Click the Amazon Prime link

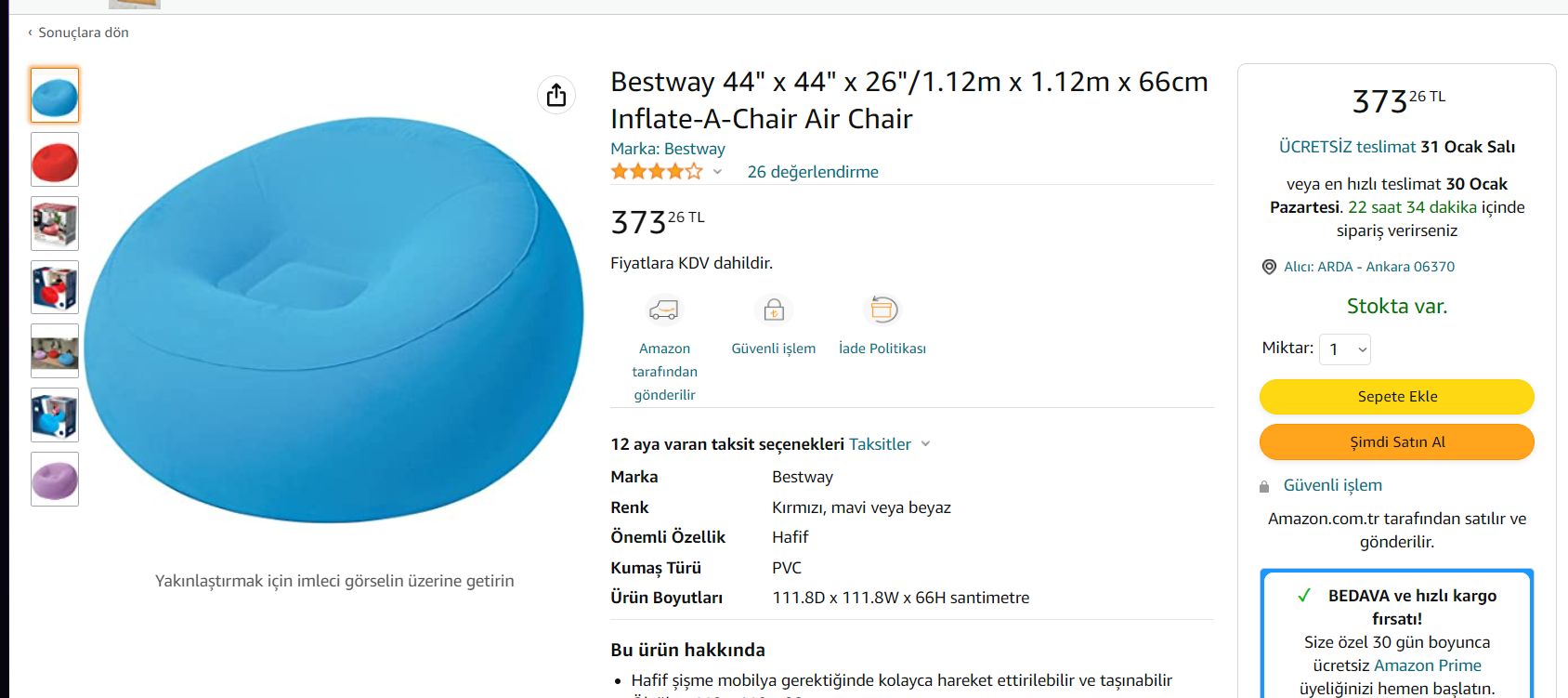click(1427, 665)
